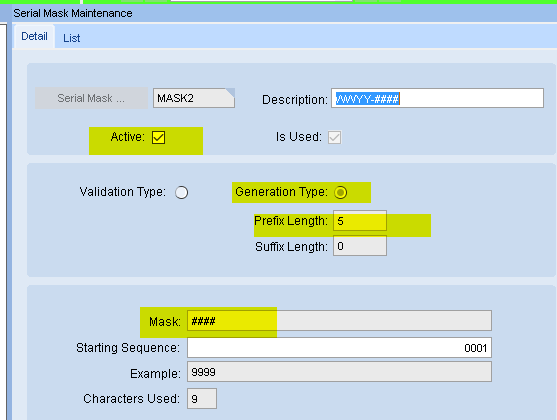Select the Generation Type radio button
This screenshot has width=557, height=420.
point(340,192)
